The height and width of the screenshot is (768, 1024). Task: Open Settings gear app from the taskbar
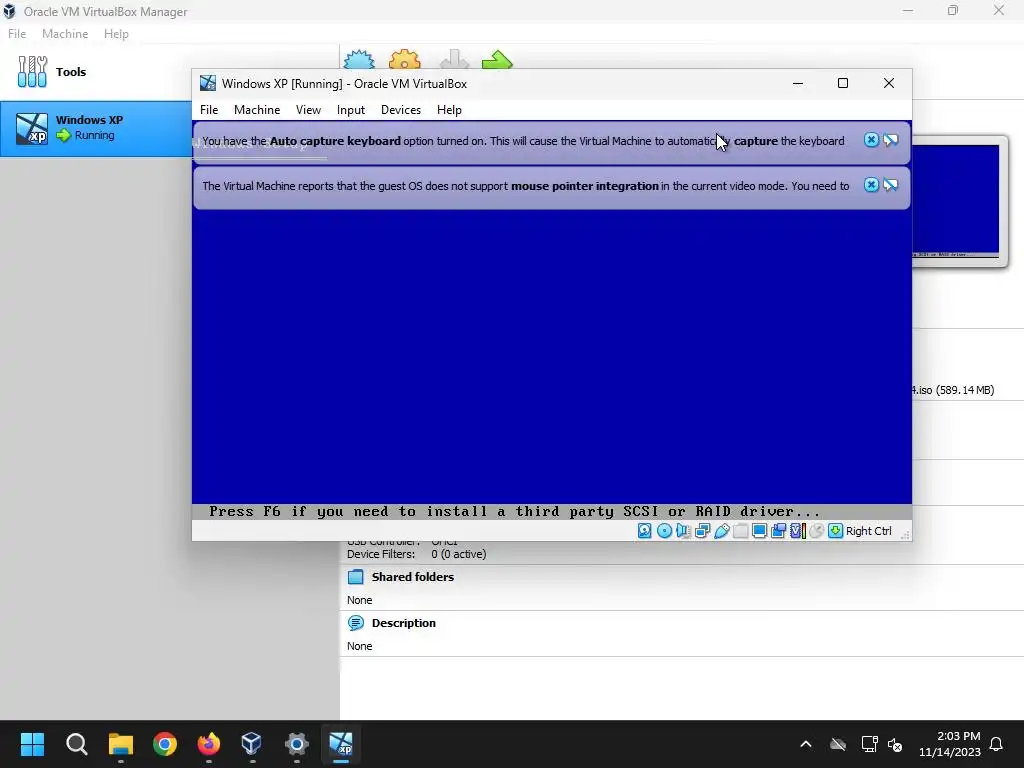(296, 744)
